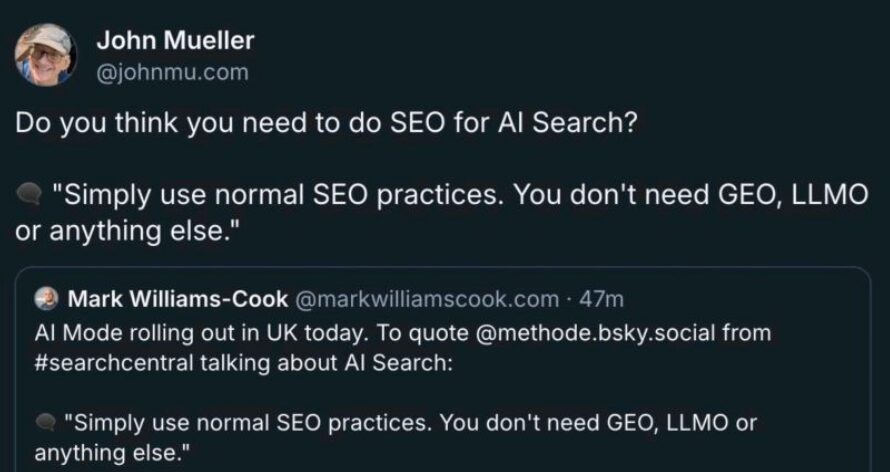Open Mark Williams-Cook's small avatar
890x472 pixels.
click(45, 298)
